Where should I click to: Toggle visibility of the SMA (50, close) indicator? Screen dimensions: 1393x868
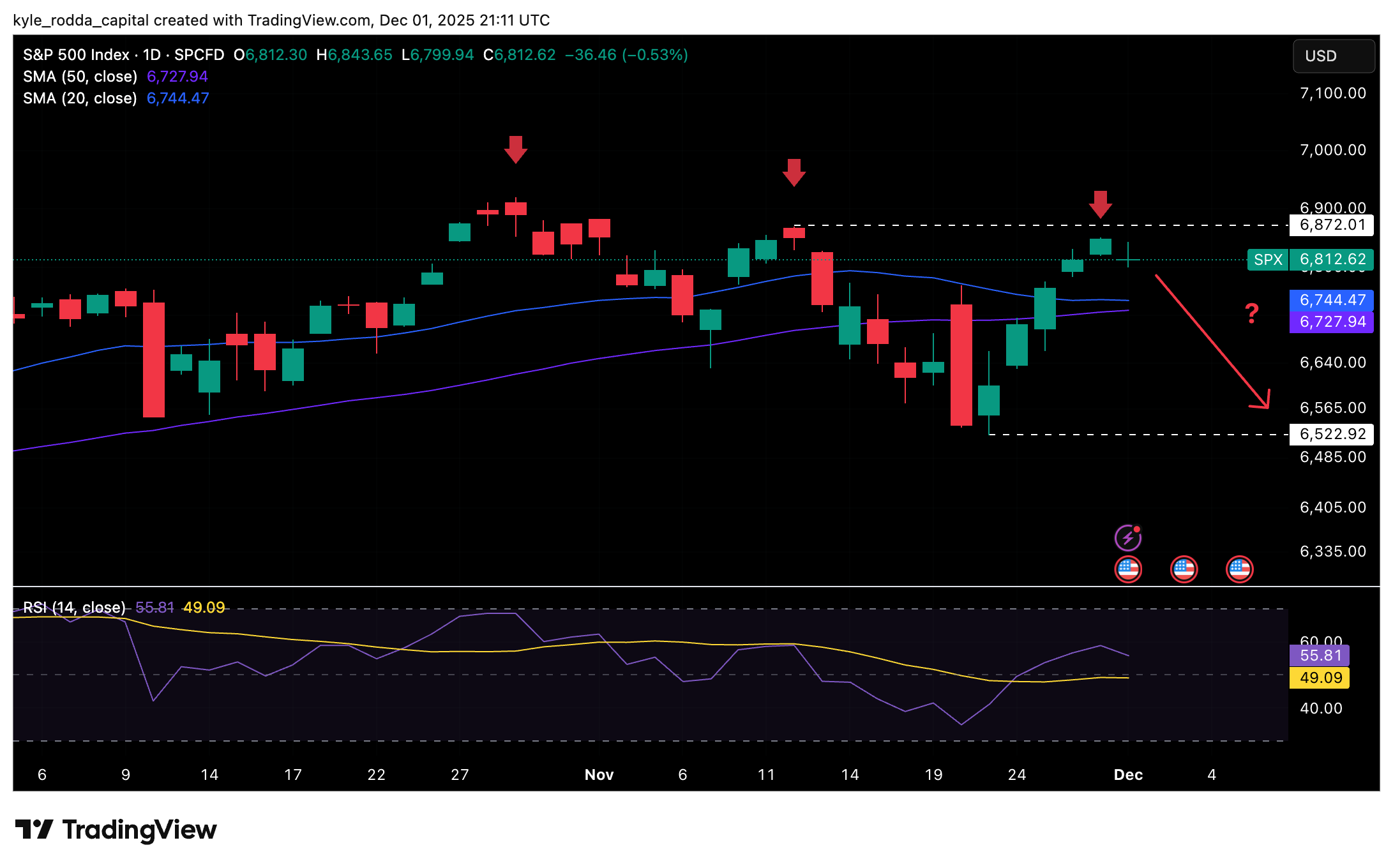[80, 76]
